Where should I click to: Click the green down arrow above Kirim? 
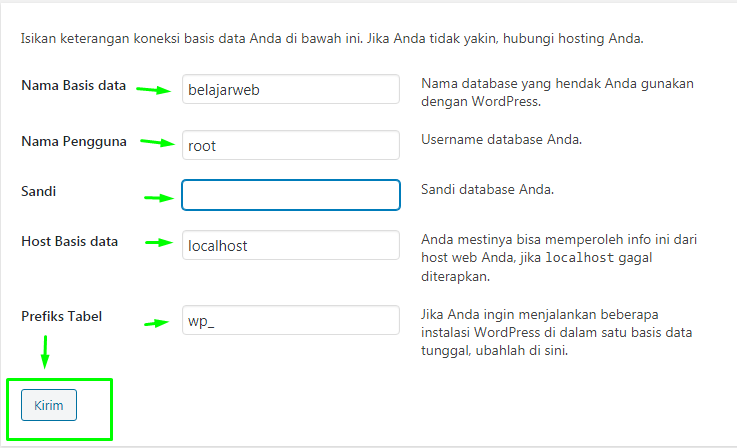(x=45, y=353)
